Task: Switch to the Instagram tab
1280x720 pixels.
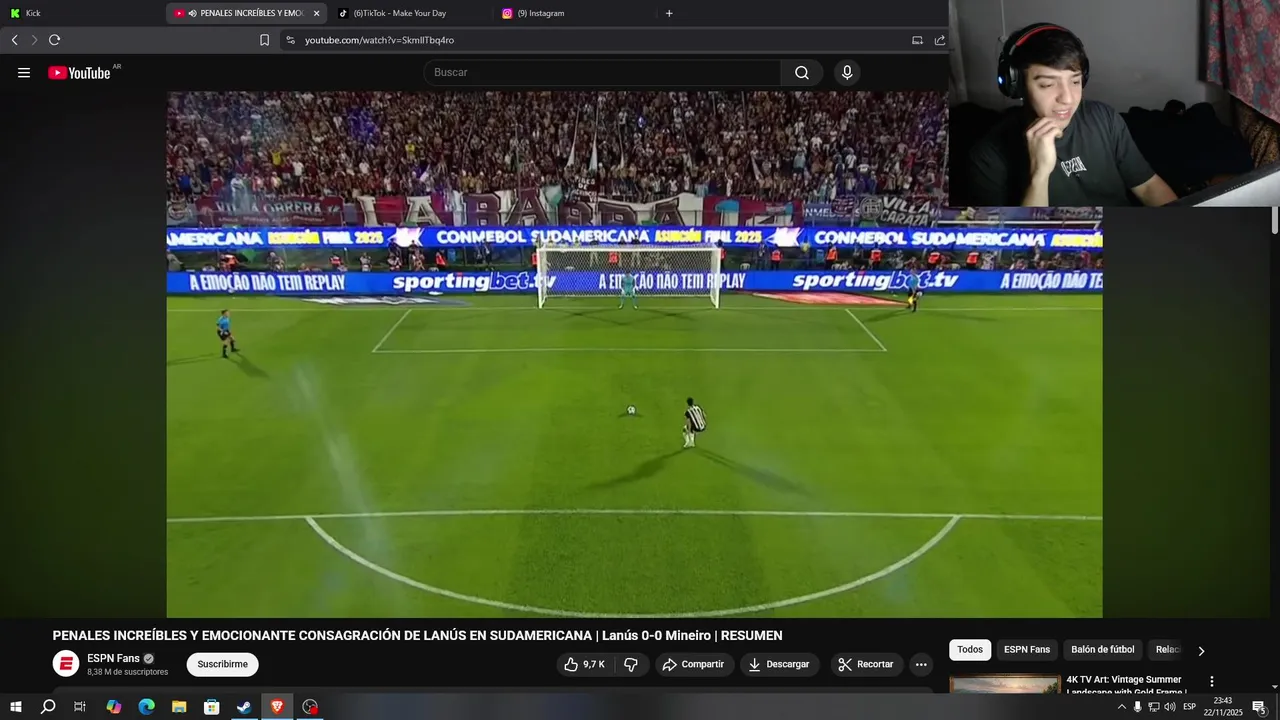Action: (x=573, y=13)
